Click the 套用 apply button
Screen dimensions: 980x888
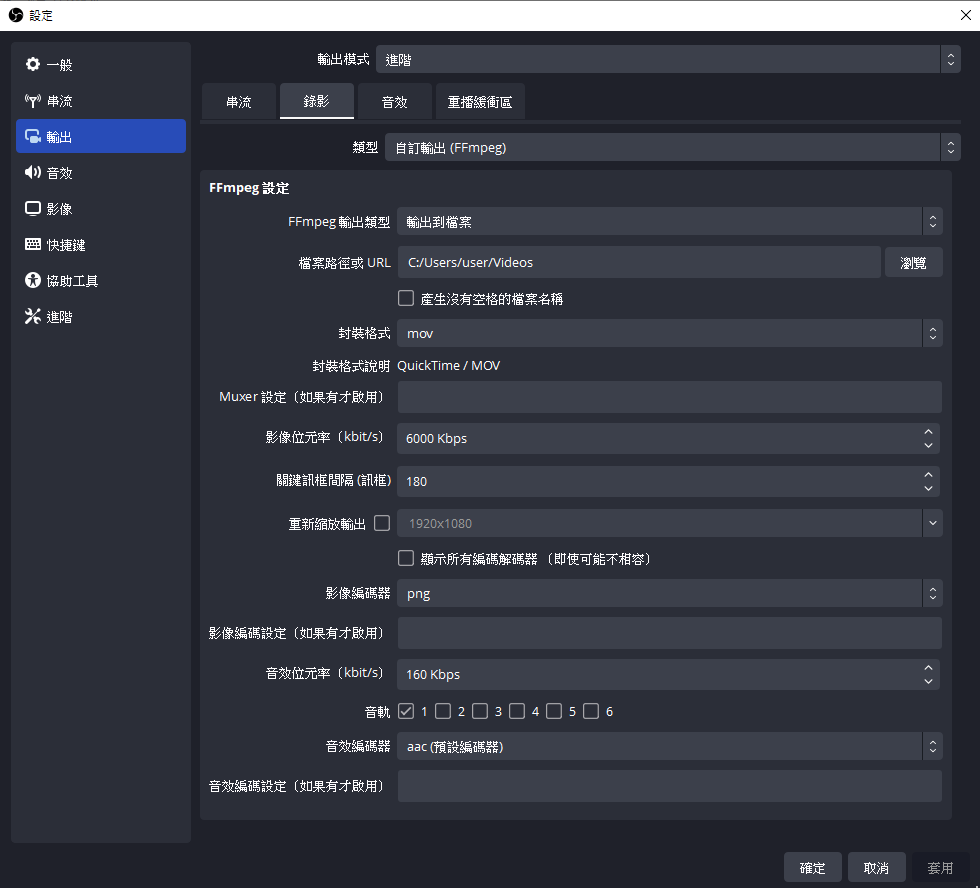[x=940, y=867]
